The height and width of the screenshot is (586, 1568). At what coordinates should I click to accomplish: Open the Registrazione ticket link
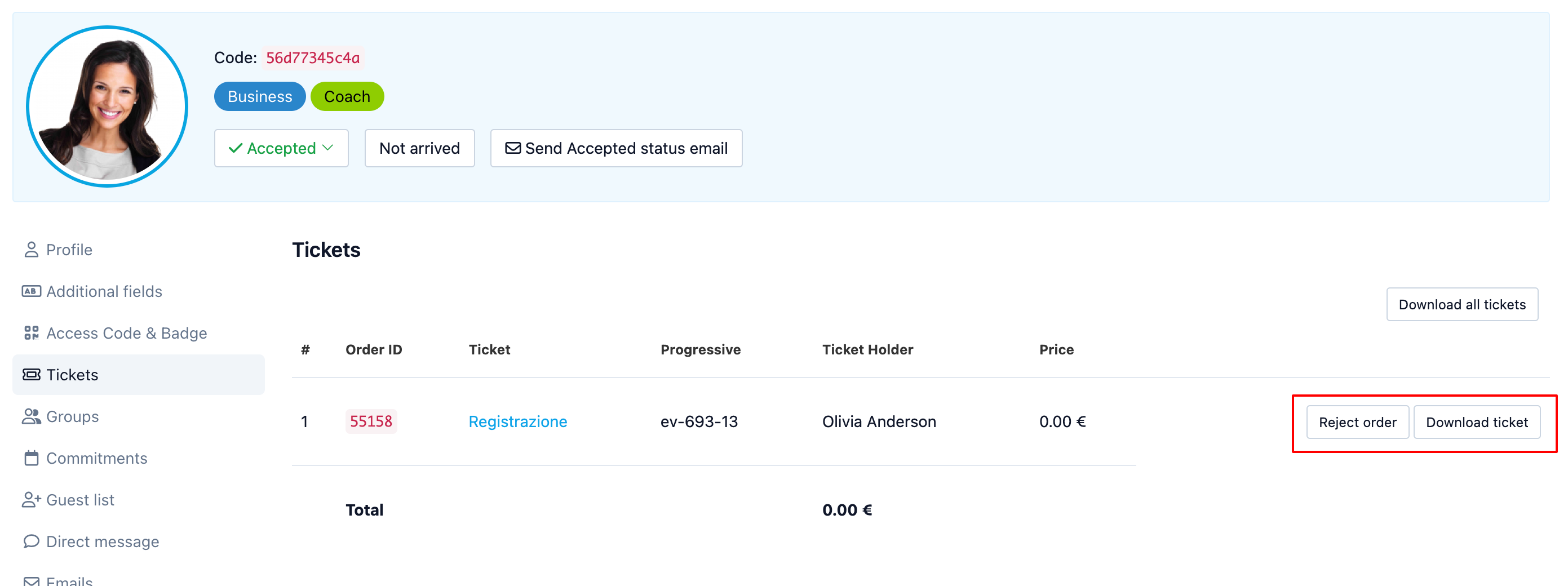(517, 421)
